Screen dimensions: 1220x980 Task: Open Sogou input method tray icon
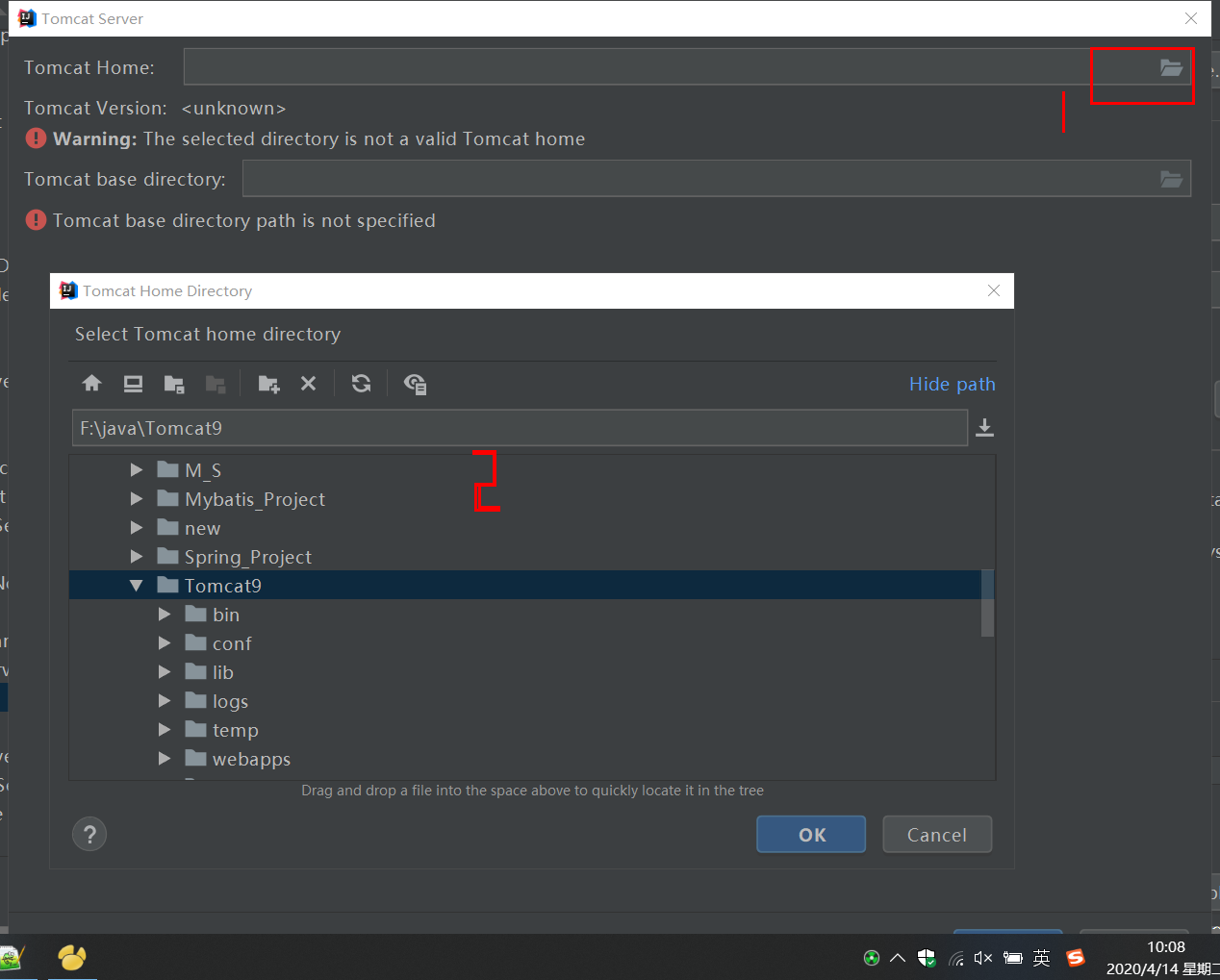coord(1076,958)
